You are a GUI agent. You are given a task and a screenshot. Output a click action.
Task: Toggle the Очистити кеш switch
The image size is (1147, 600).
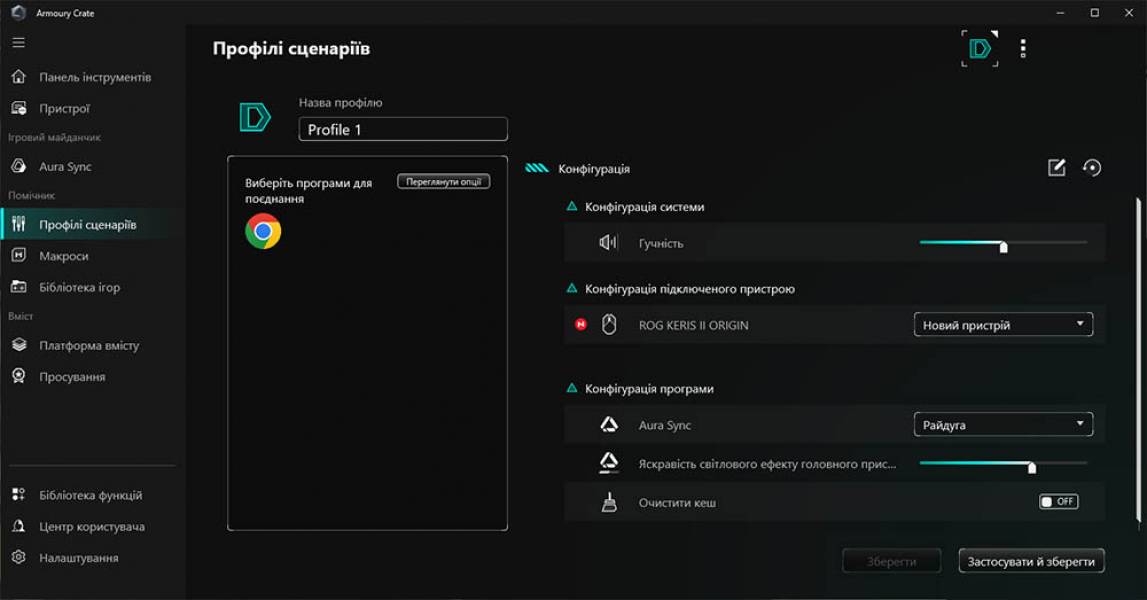point(1058,502)
